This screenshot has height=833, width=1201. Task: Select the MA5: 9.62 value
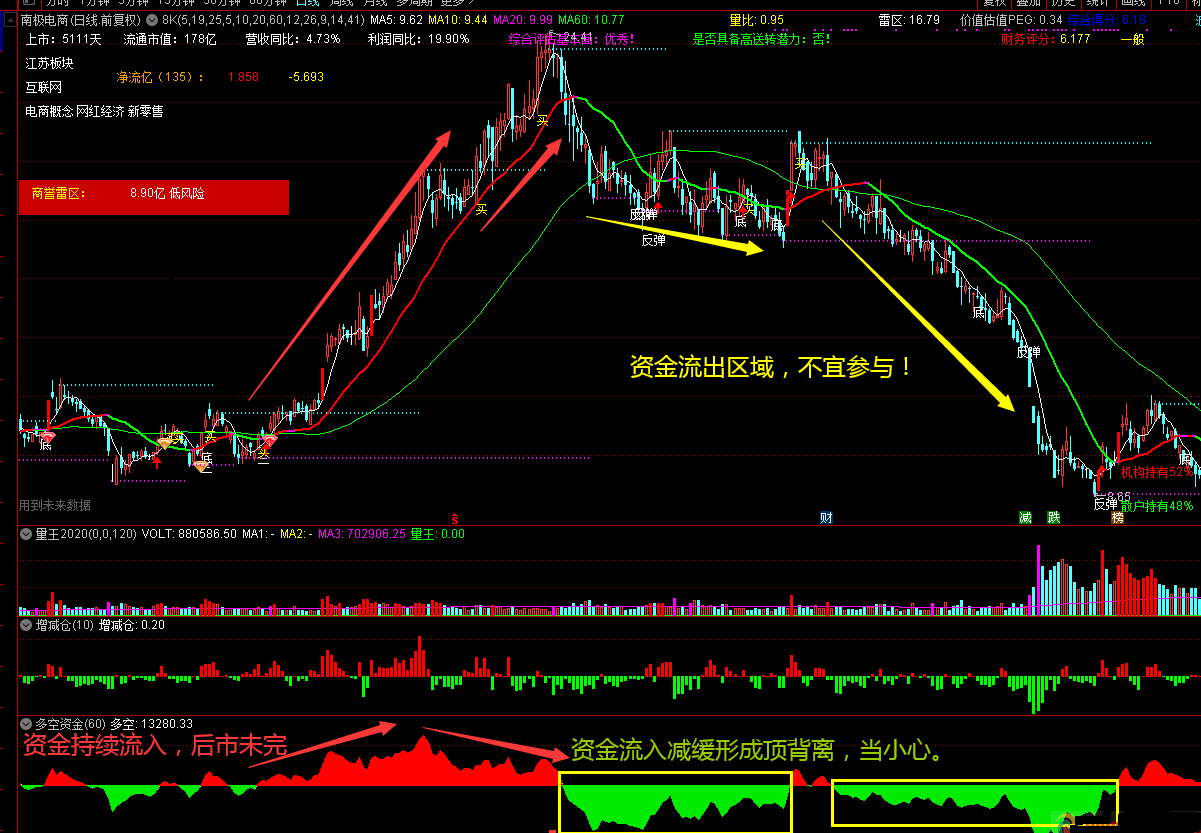pos(396,20)
